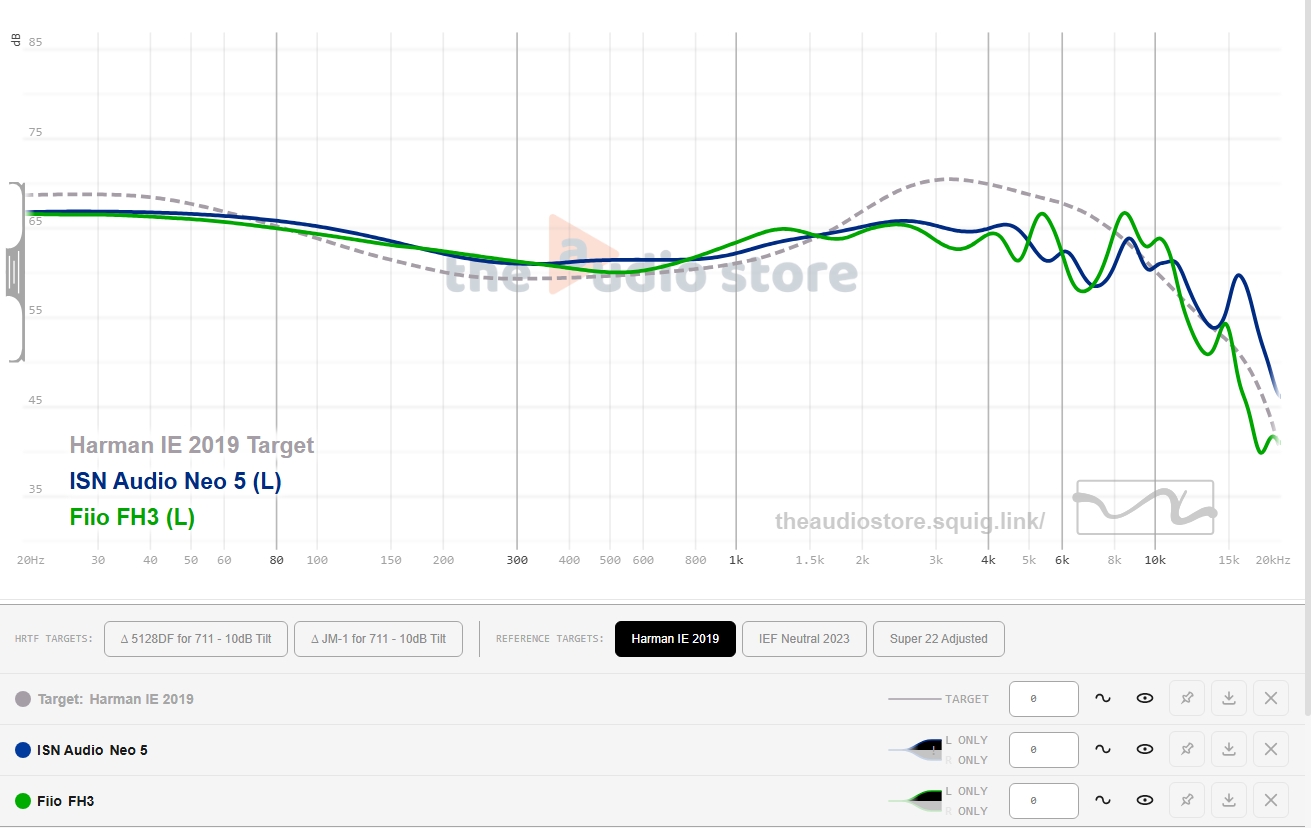The width and height of the screenshot is (1311, 828).
Task: Deselect the Harman IE 2019 reference target
Action: tap(675, 639)
